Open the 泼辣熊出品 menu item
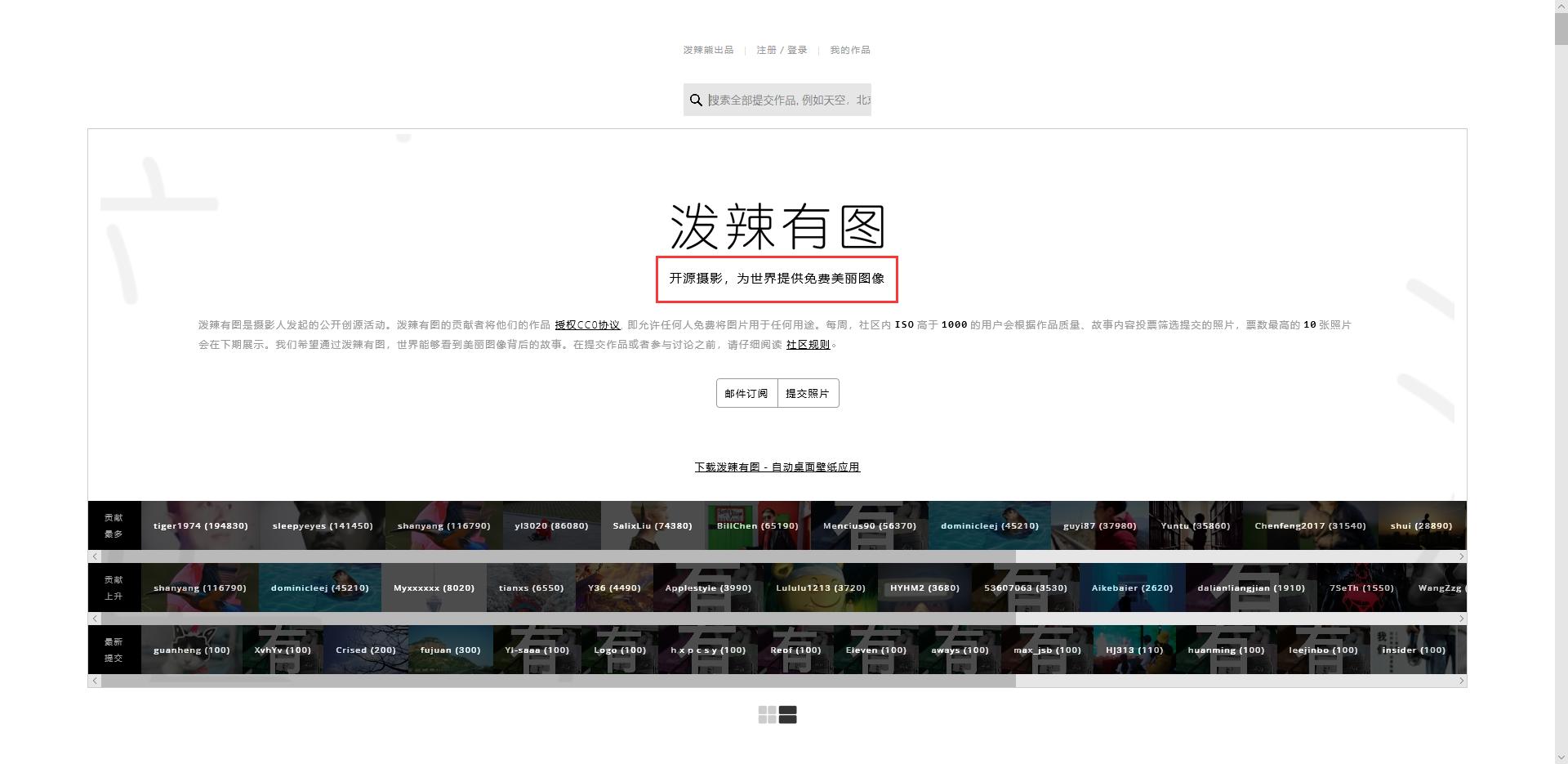Screen dimensions: 1568x764 (x=707, y=50)
